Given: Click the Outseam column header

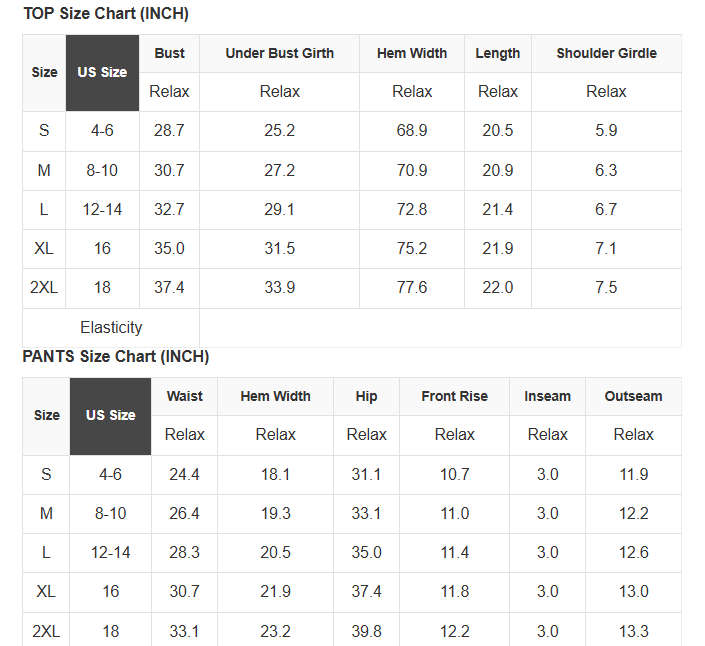Looking at the screenshot, I should 633,396.
